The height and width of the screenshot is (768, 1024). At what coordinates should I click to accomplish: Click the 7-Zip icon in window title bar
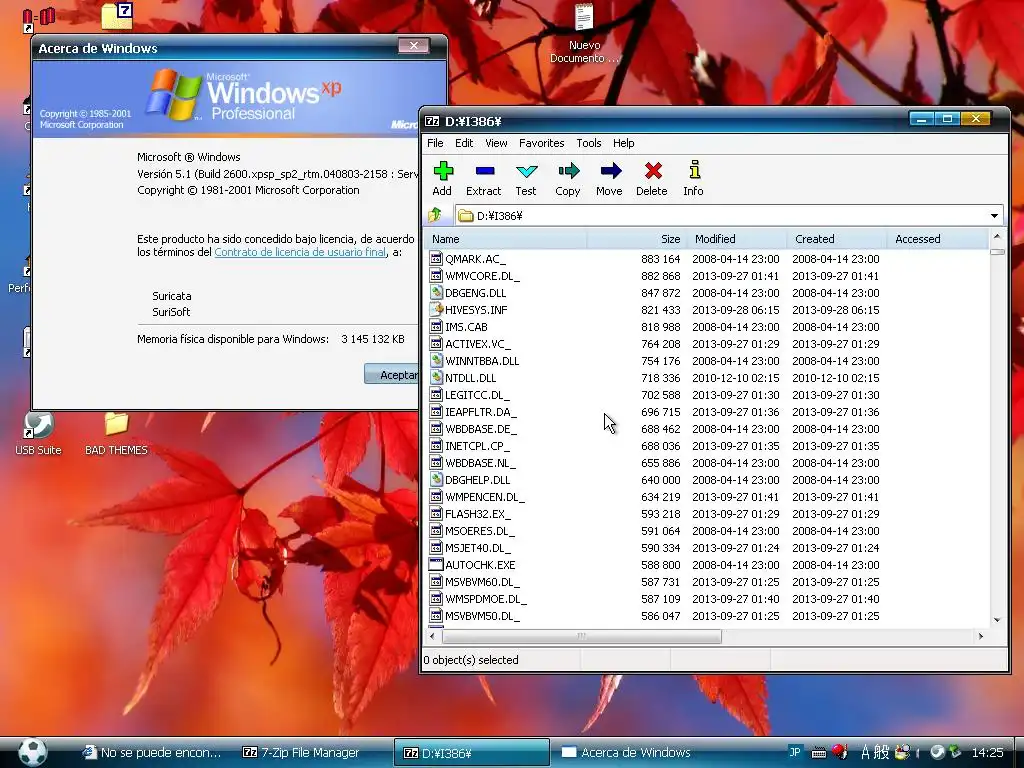[432, 121]
